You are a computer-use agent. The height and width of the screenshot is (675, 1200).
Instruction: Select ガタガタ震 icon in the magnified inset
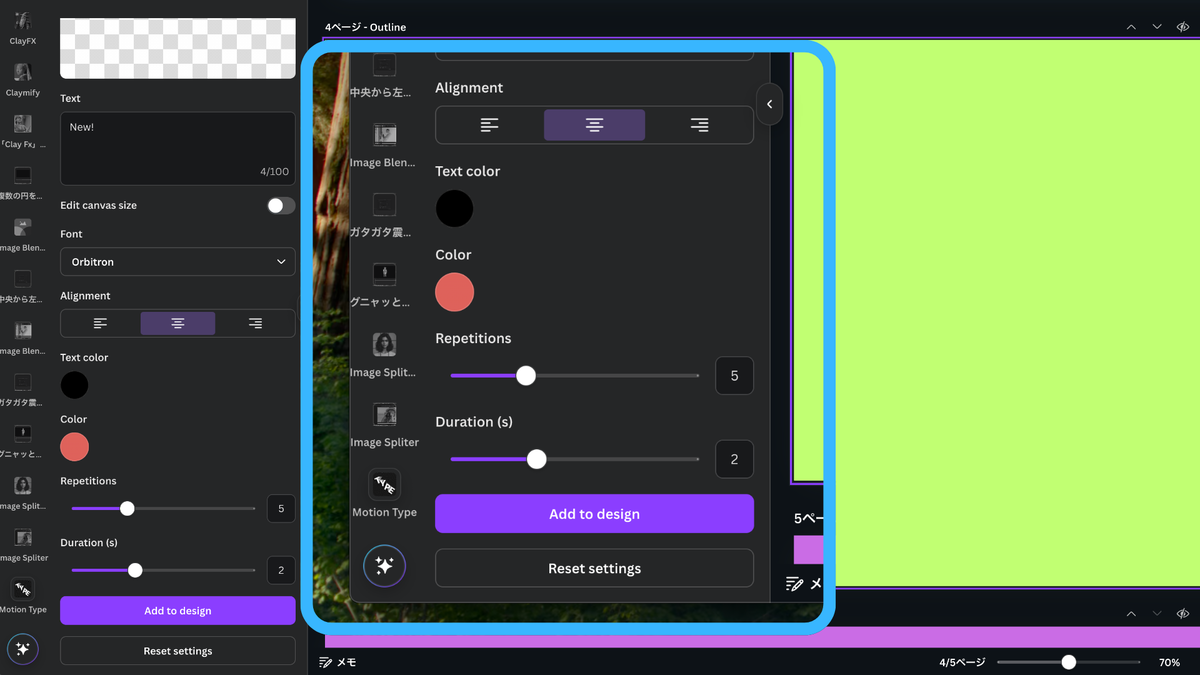384,204
